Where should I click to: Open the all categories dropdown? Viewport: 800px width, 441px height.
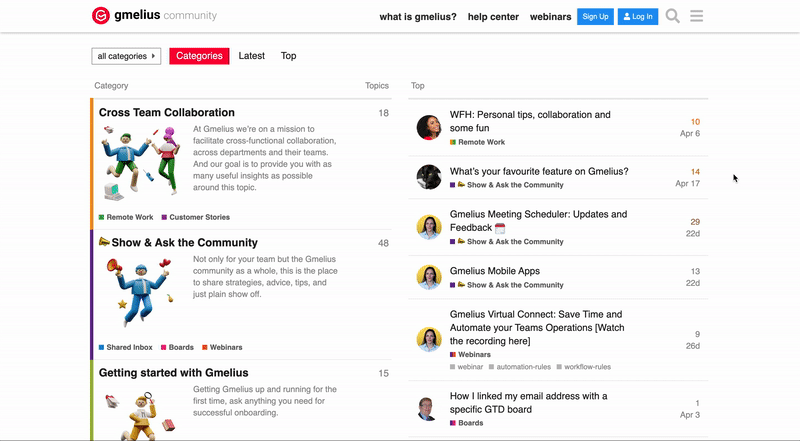click(126, 56)
